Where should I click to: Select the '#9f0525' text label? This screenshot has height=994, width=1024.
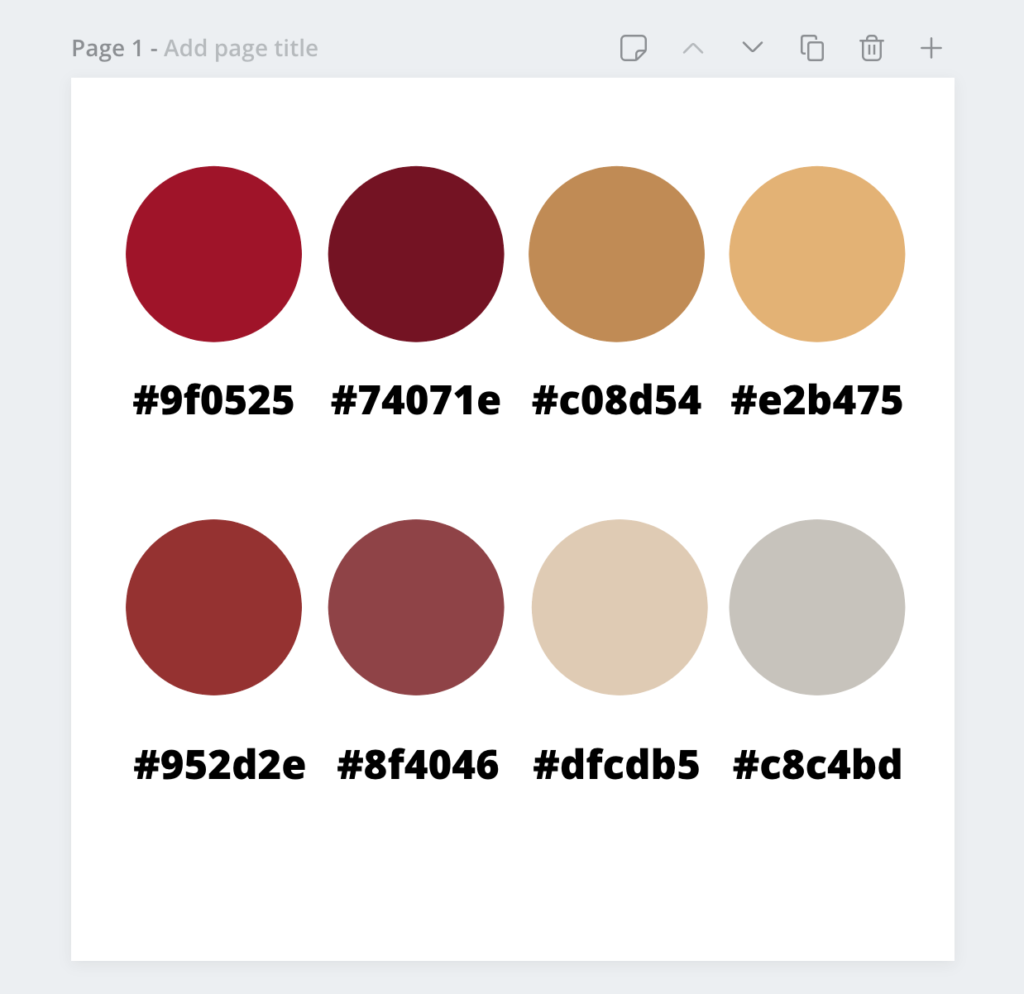[214, 400]
